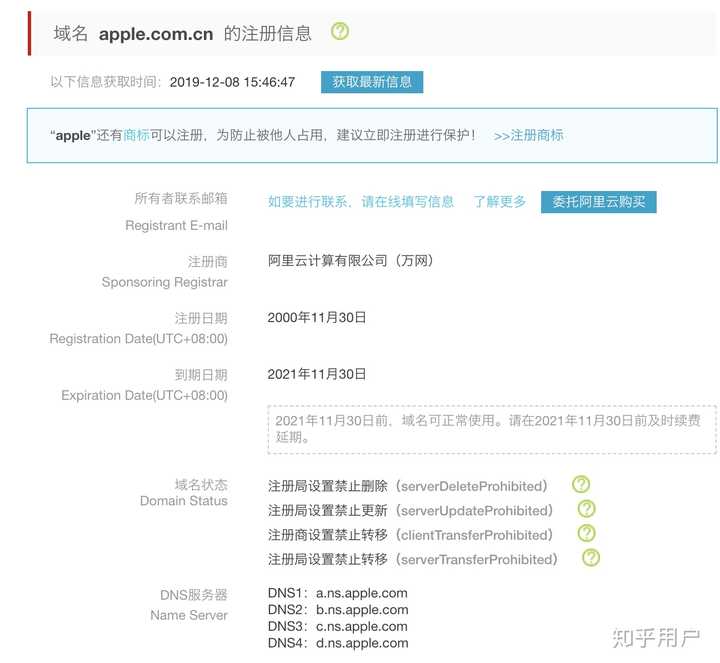720x663 pixels.
Task: Click help icon for serverTransferProhibited status
Action: click(591, 557)
